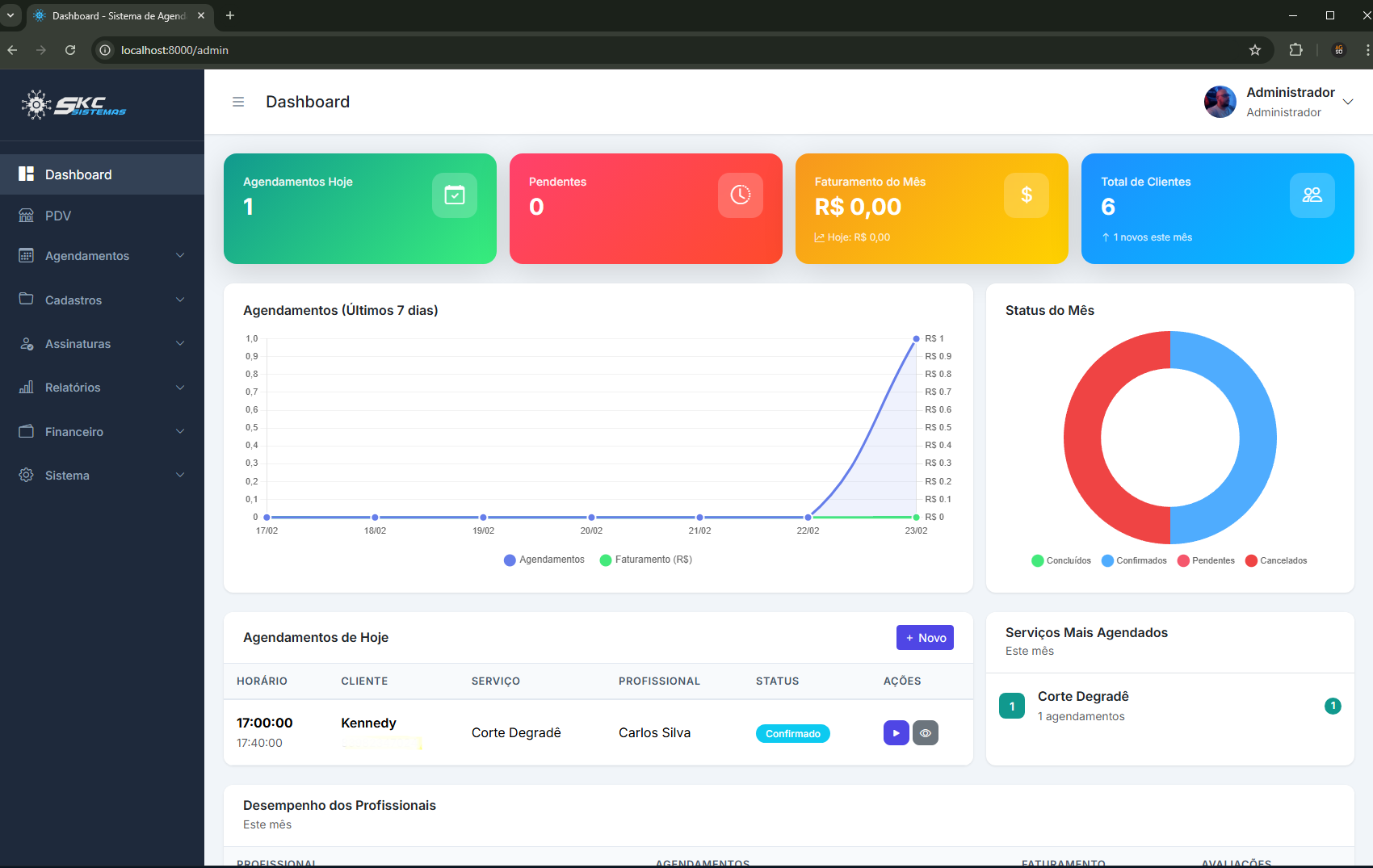Click the SKC Sistemas logo

[x=74, y=105]
